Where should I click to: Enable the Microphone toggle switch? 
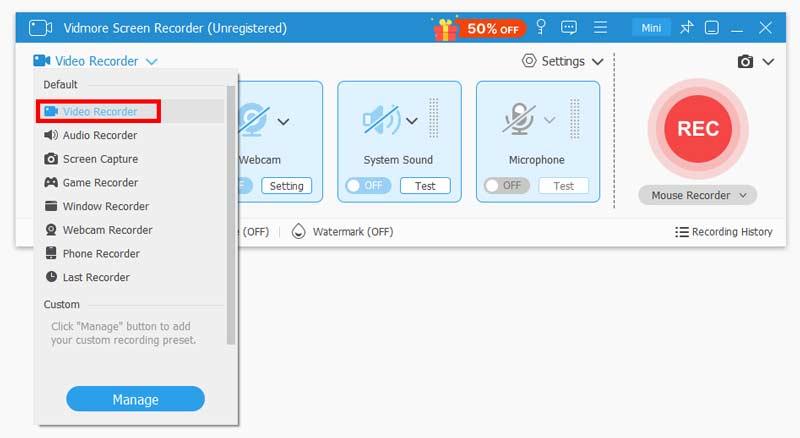click(x=505, y=186)
